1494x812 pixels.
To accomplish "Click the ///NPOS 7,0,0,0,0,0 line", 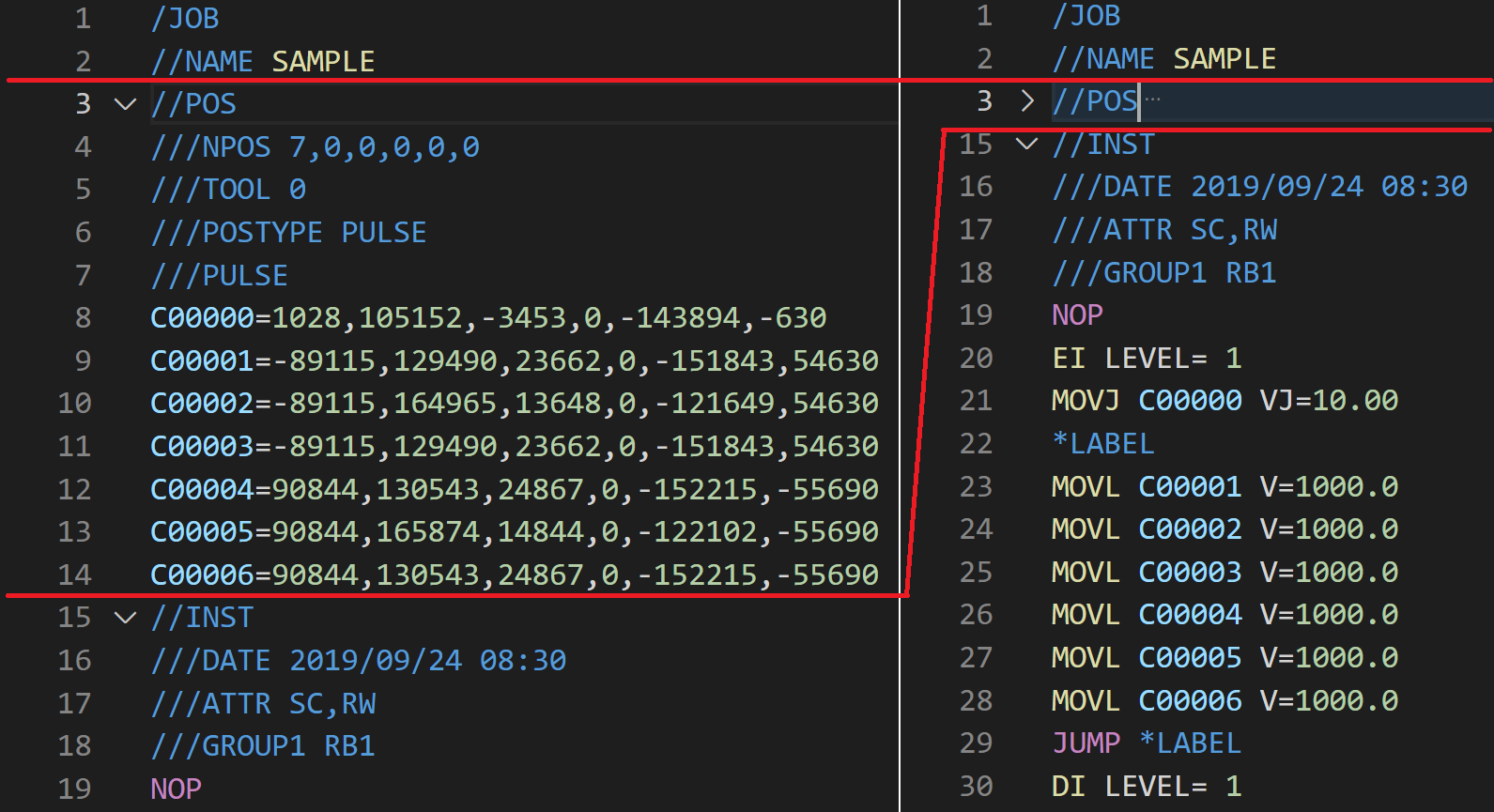I will [x=316, y=147].
